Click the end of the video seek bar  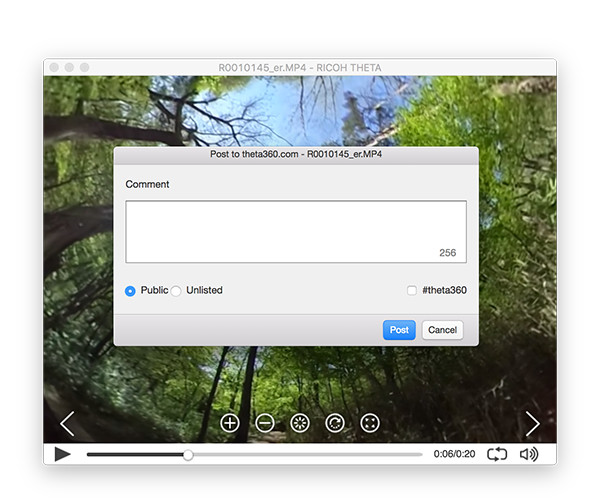(x=420, y=454)
